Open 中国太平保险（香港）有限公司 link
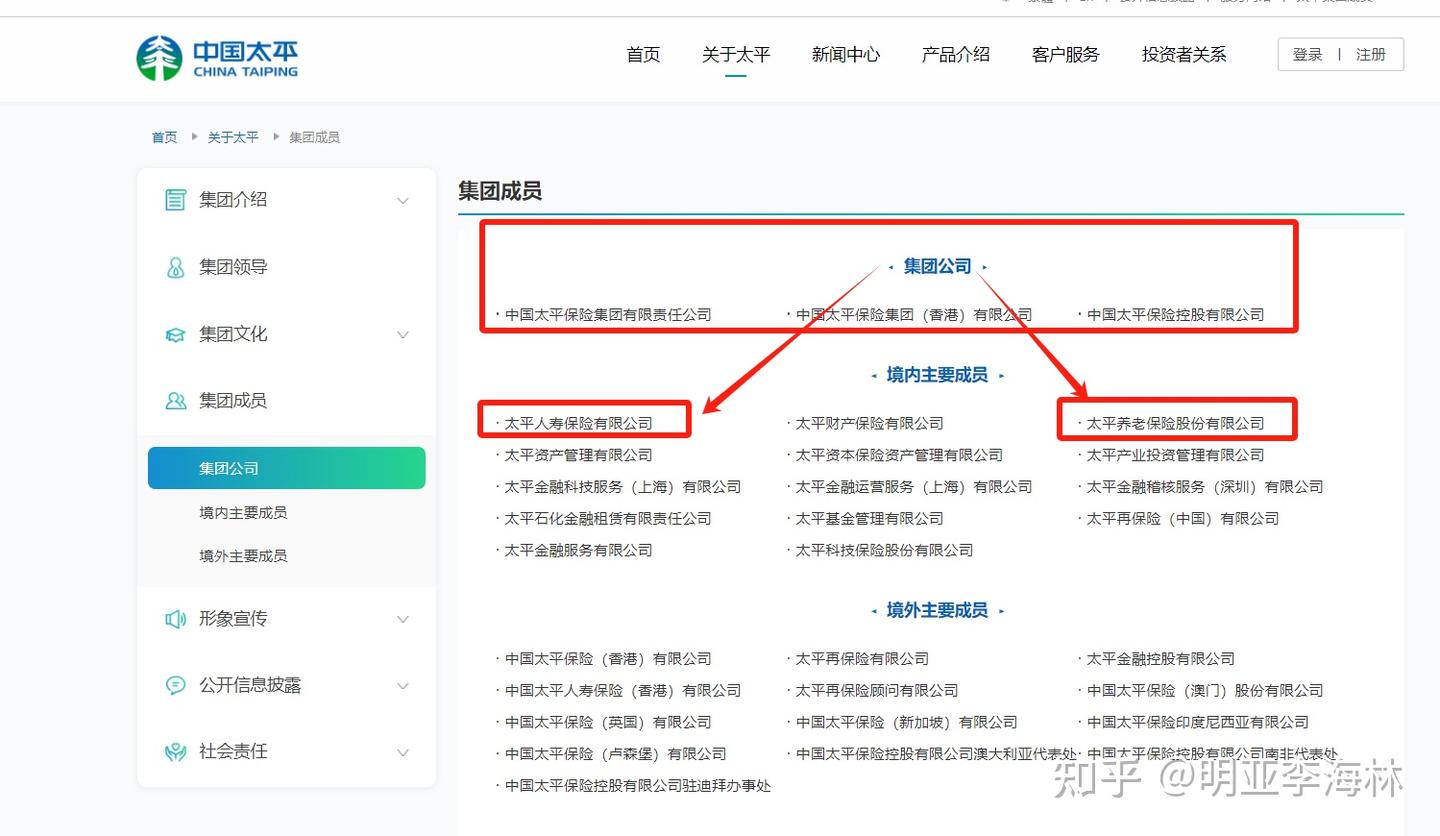The height and width of the screenshot is (836, 1440). [x=608, y=659]
